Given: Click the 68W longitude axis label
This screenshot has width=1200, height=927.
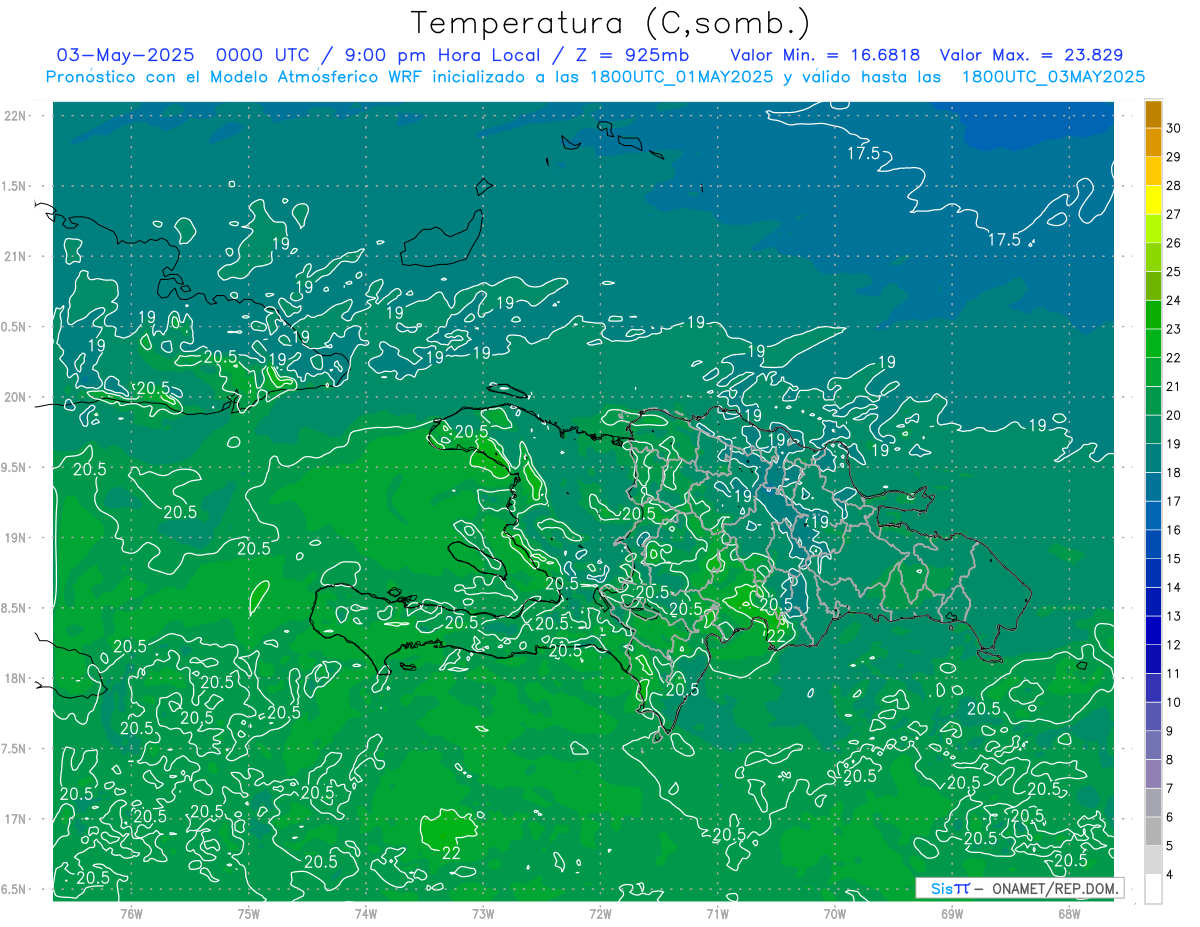Looking at the screenshot, I should (x=1069, y=914).
